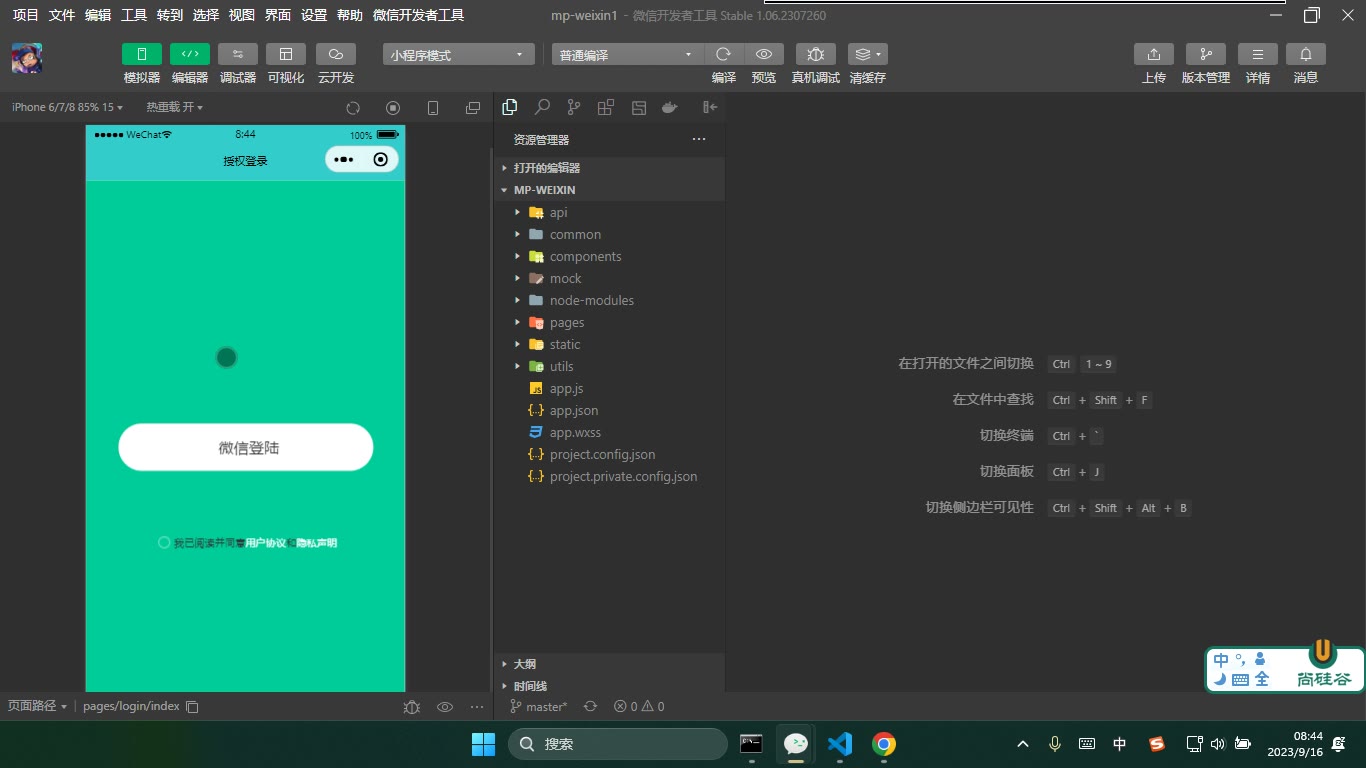Open the search icon in the editor sidebar

coord(542,107)
